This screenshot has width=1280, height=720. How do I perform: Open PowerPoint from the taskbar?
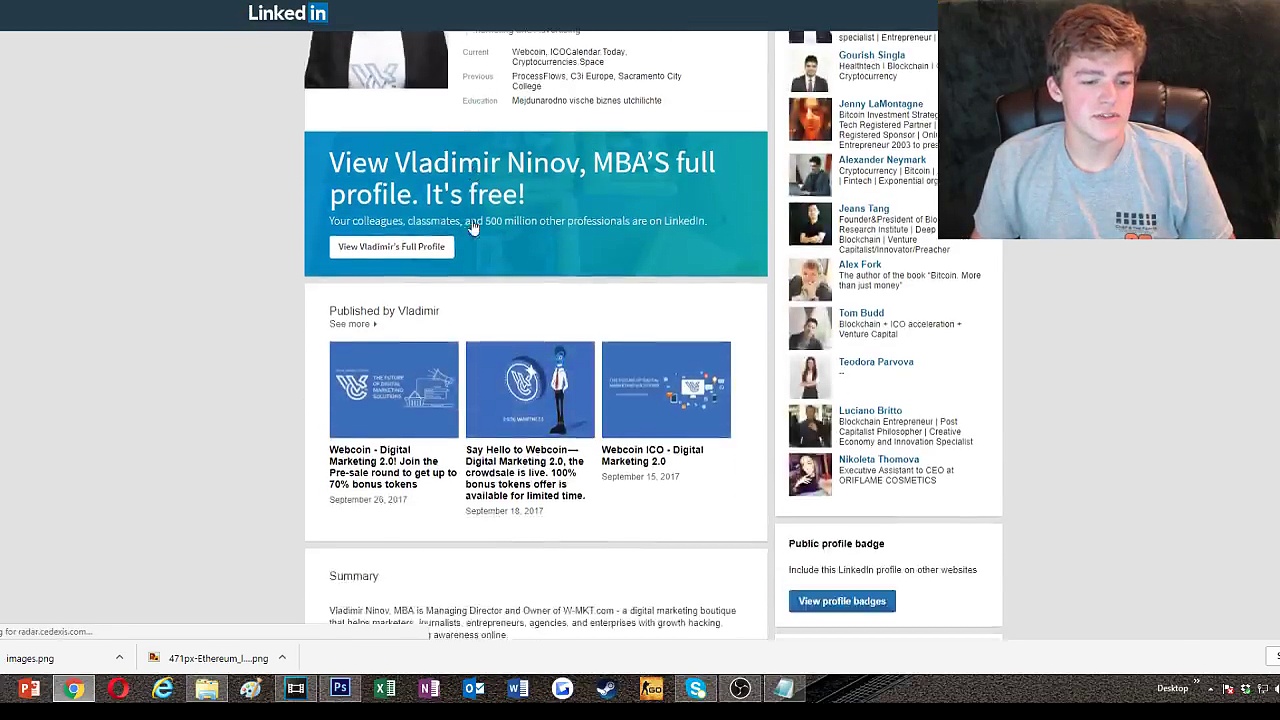29,688
